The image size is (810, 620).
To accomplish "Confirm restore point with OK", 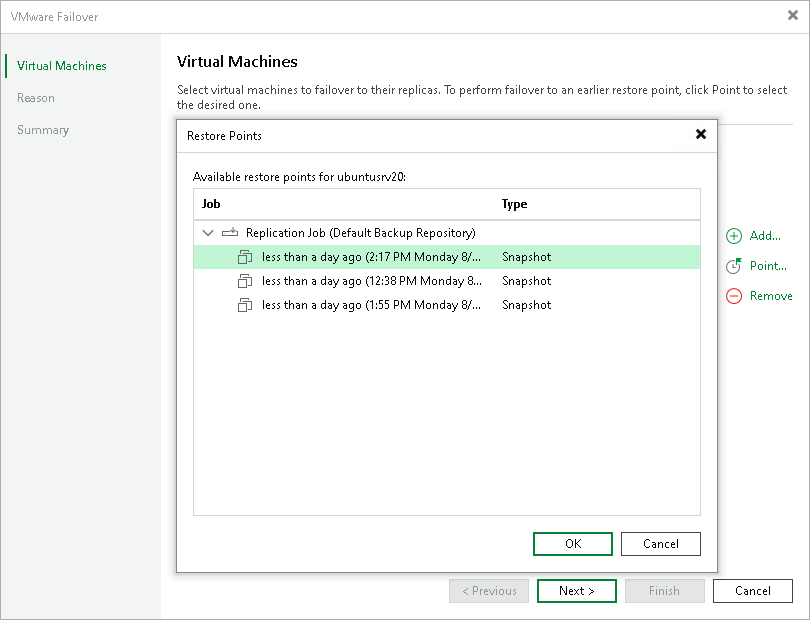I will [572, 543].
